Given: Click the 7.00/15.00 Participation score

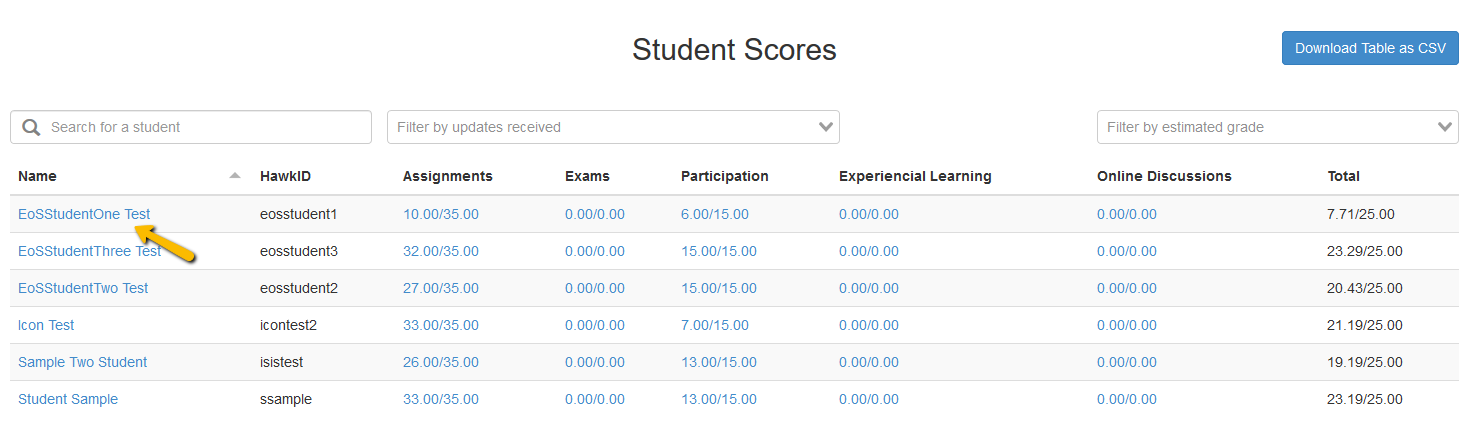Looking at the screenshot, I should pos(714,325).
